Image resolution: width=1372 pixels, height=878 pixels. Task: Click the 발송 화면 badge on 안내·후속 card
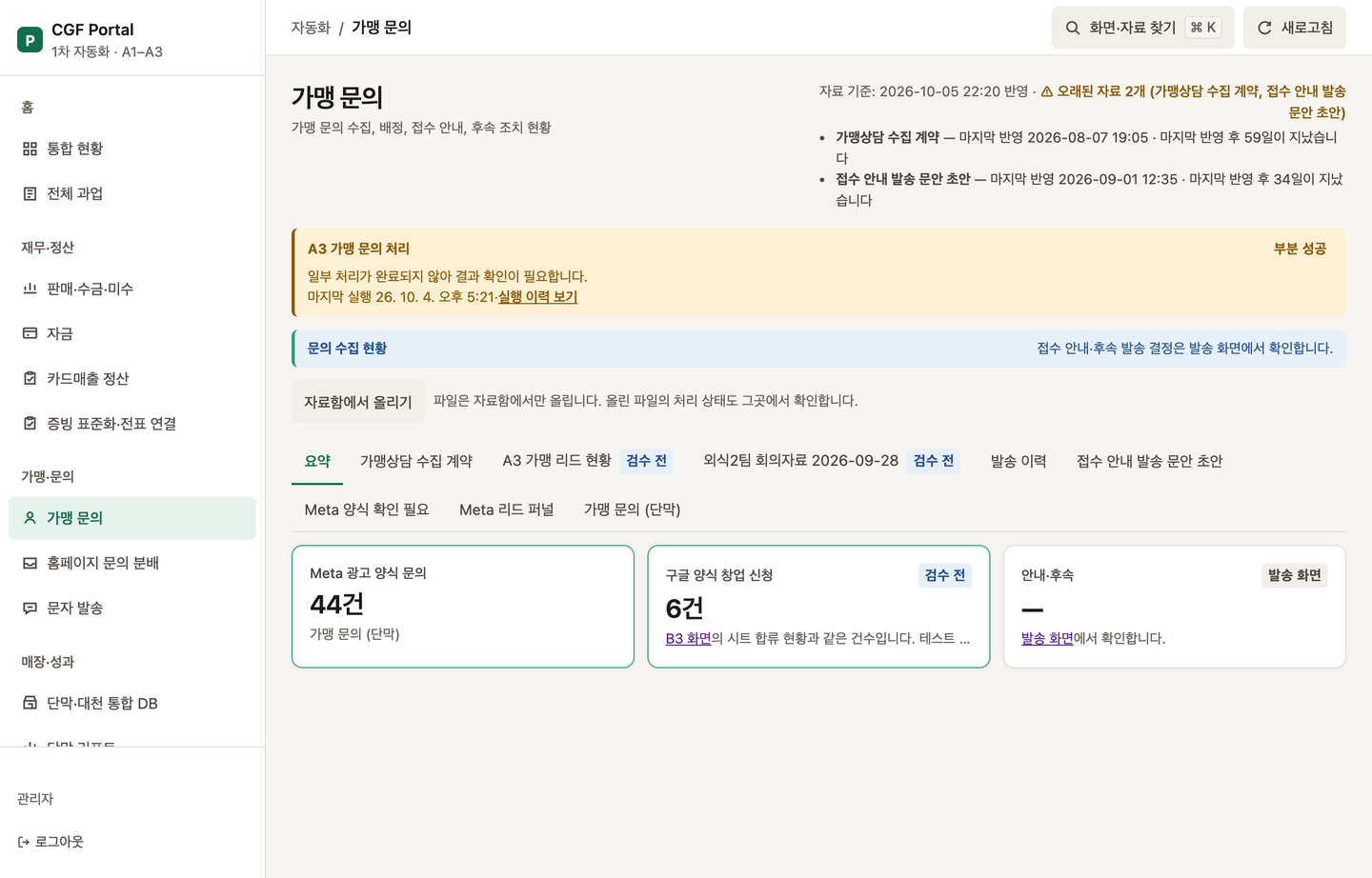(x=1294, y=575)
